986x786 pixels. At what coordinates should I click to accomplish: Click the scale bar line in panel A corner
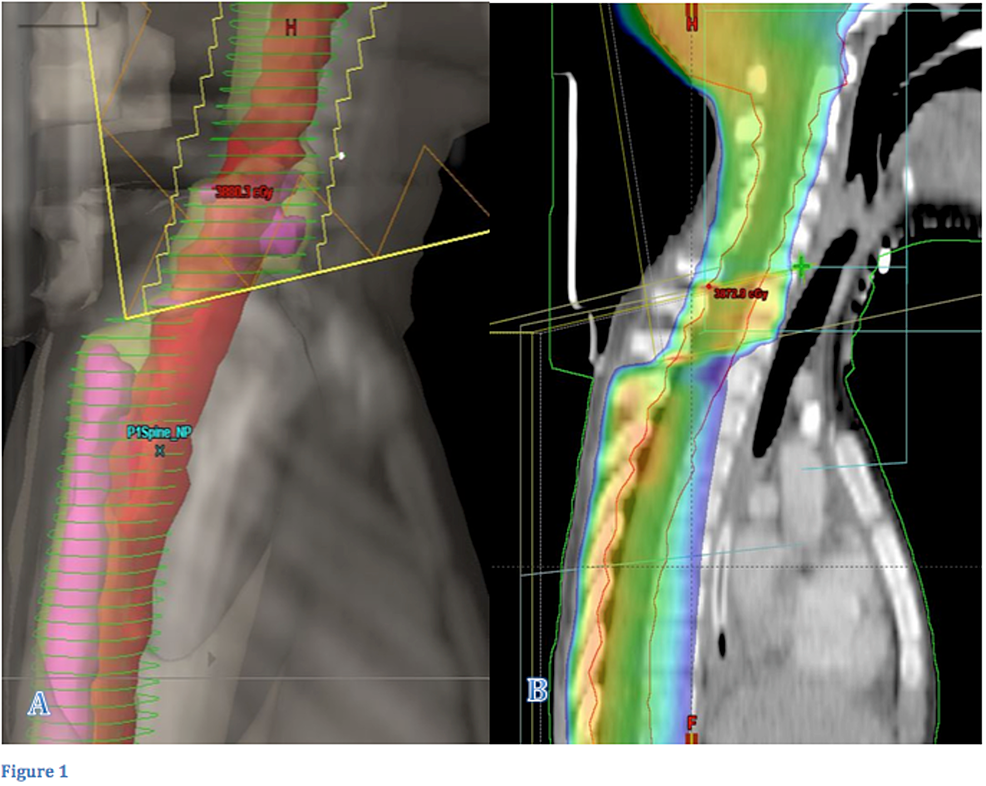tap(63, 20)
